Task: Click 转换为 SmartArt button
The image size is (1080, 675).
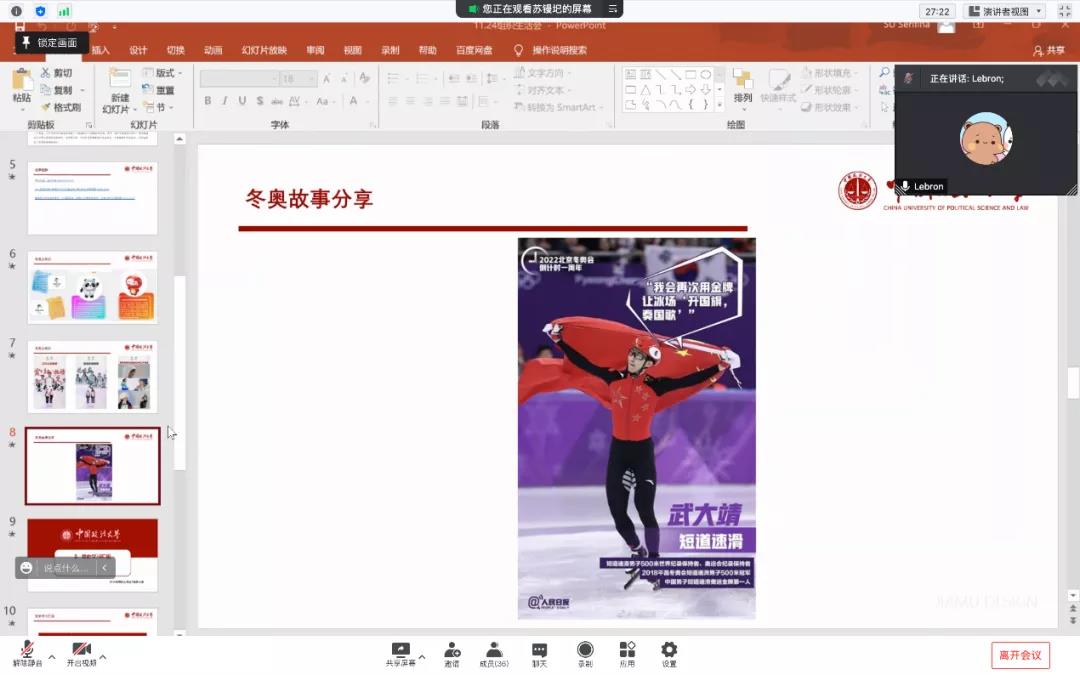Action: (x=559, y=107)
